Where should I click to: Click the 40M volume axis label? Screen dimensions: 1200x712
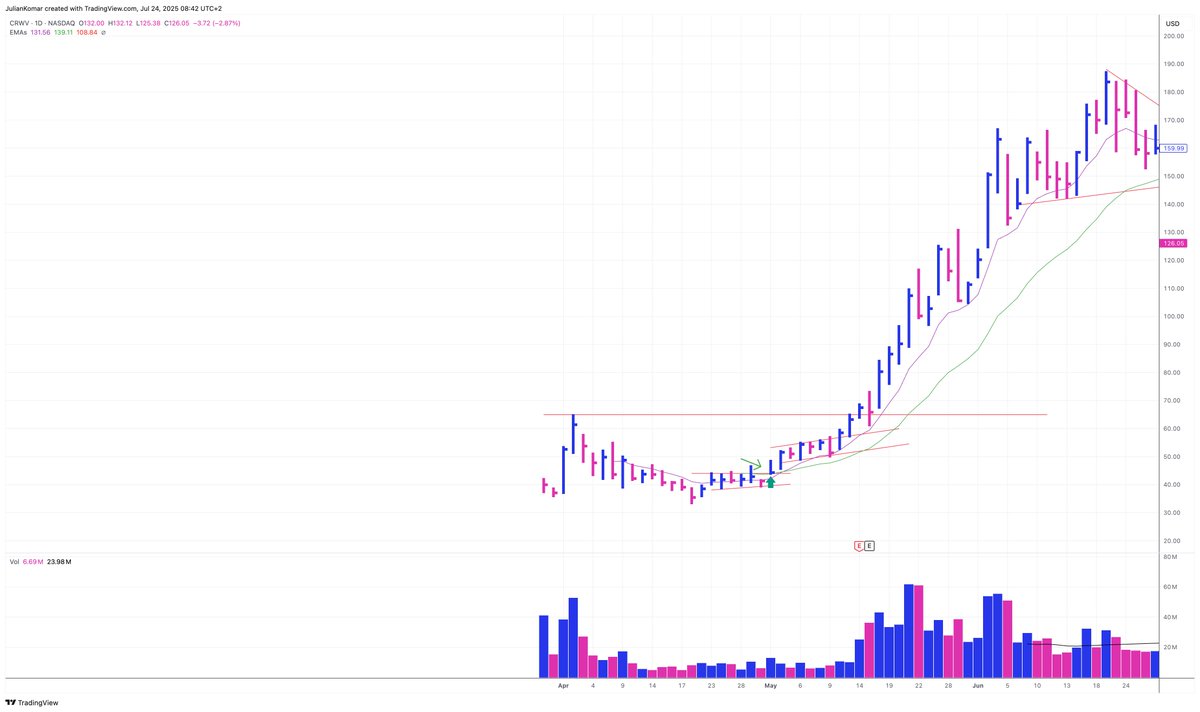[1170, 617]
